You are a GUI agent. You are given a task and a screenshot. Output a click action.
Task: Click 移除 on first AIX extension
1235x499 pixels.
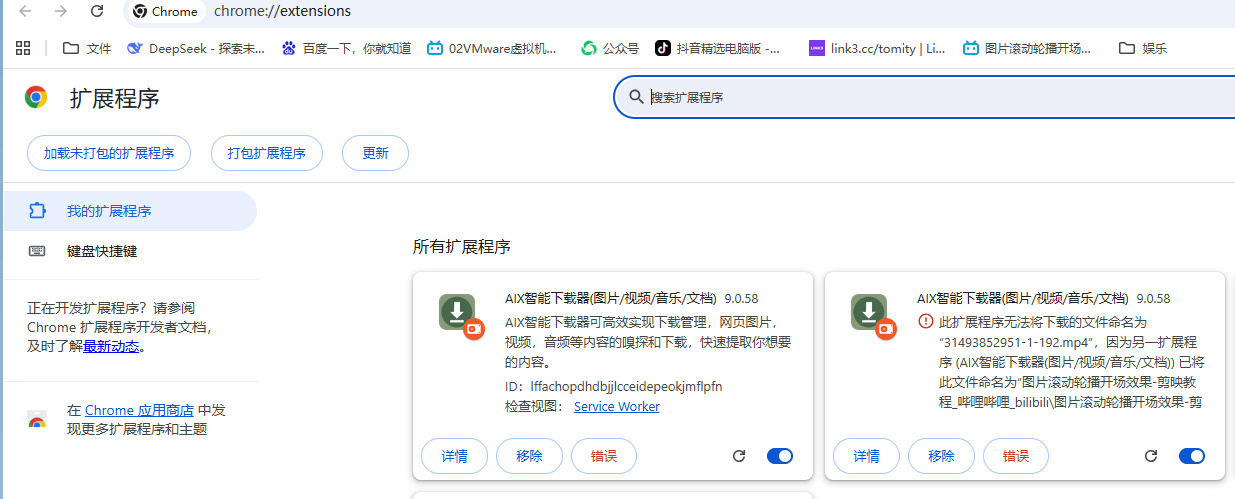click(529, 456)
